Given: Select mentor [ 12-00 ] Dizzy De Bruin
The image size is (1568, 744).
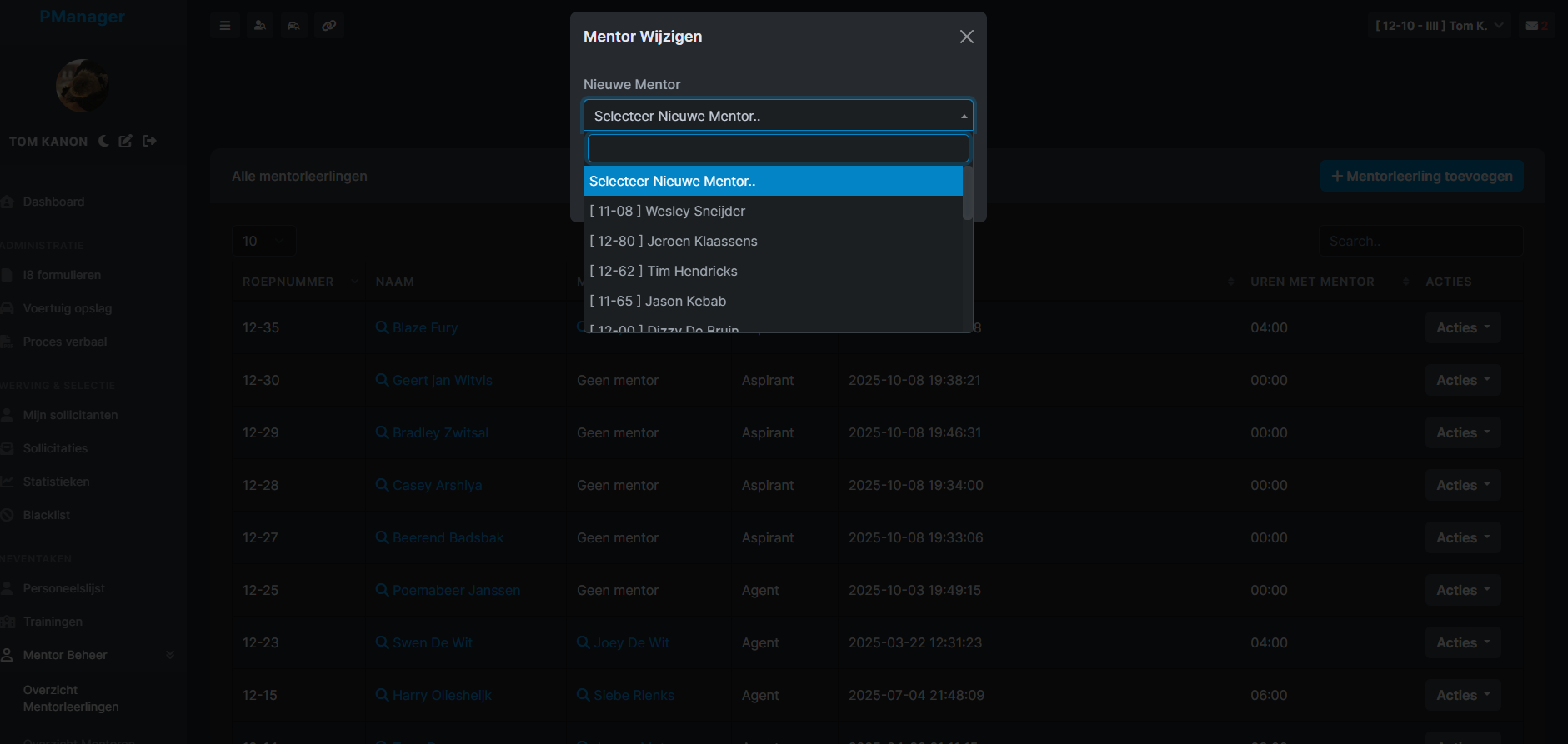Looking at the screenshot, I should 773,327.
